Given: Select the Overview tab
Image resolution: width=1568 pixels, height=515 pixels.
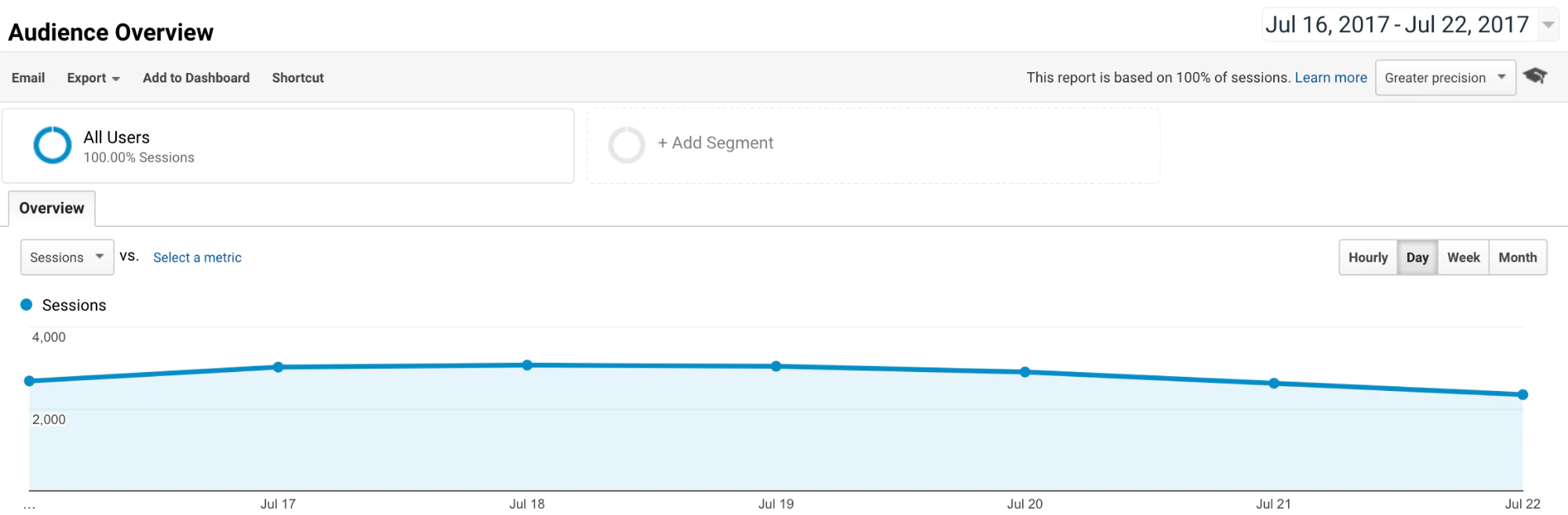Looking at the screenshot, I should point(52,208).
